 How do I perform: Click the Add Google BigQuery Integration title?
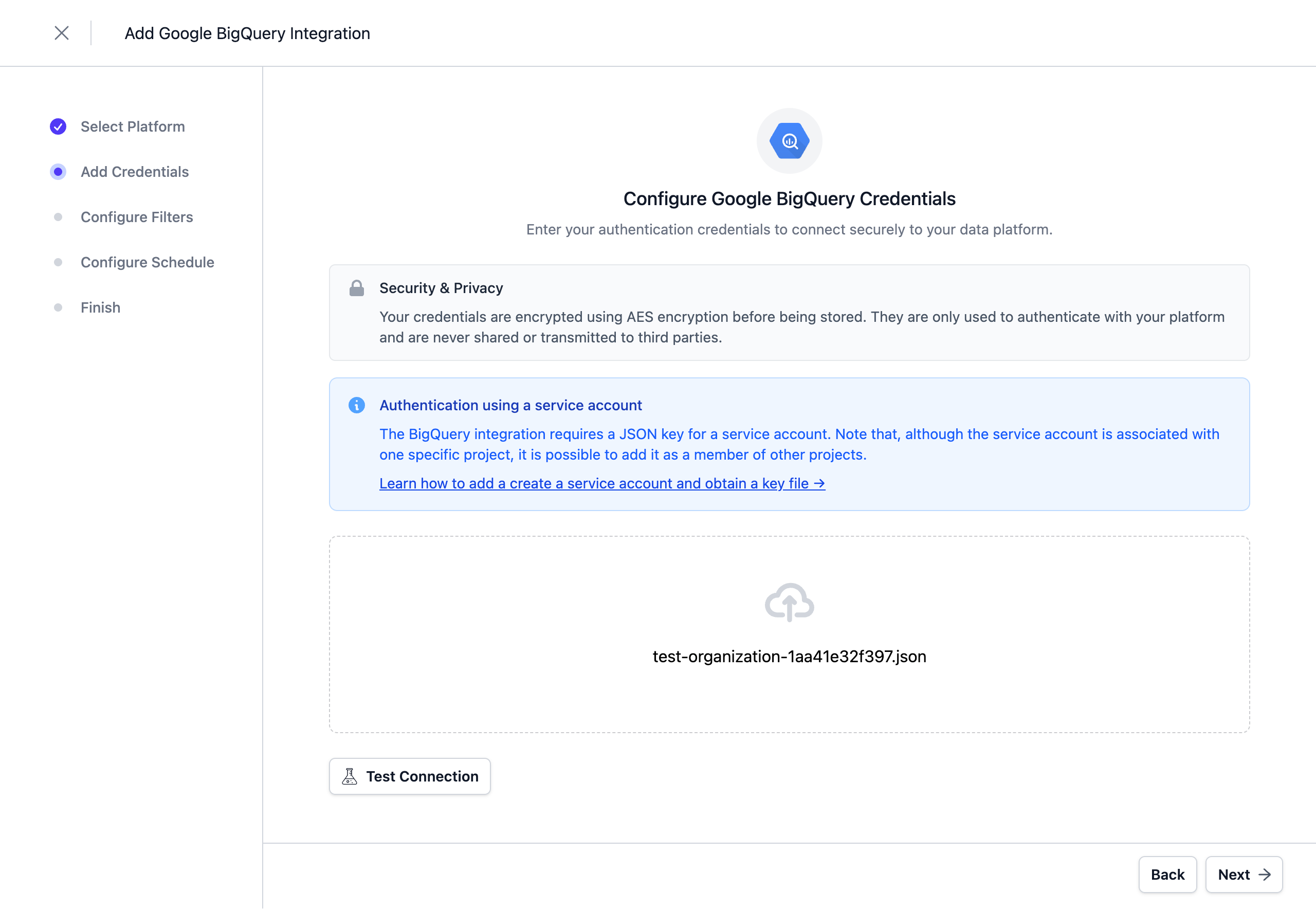[x=247, y=33]
